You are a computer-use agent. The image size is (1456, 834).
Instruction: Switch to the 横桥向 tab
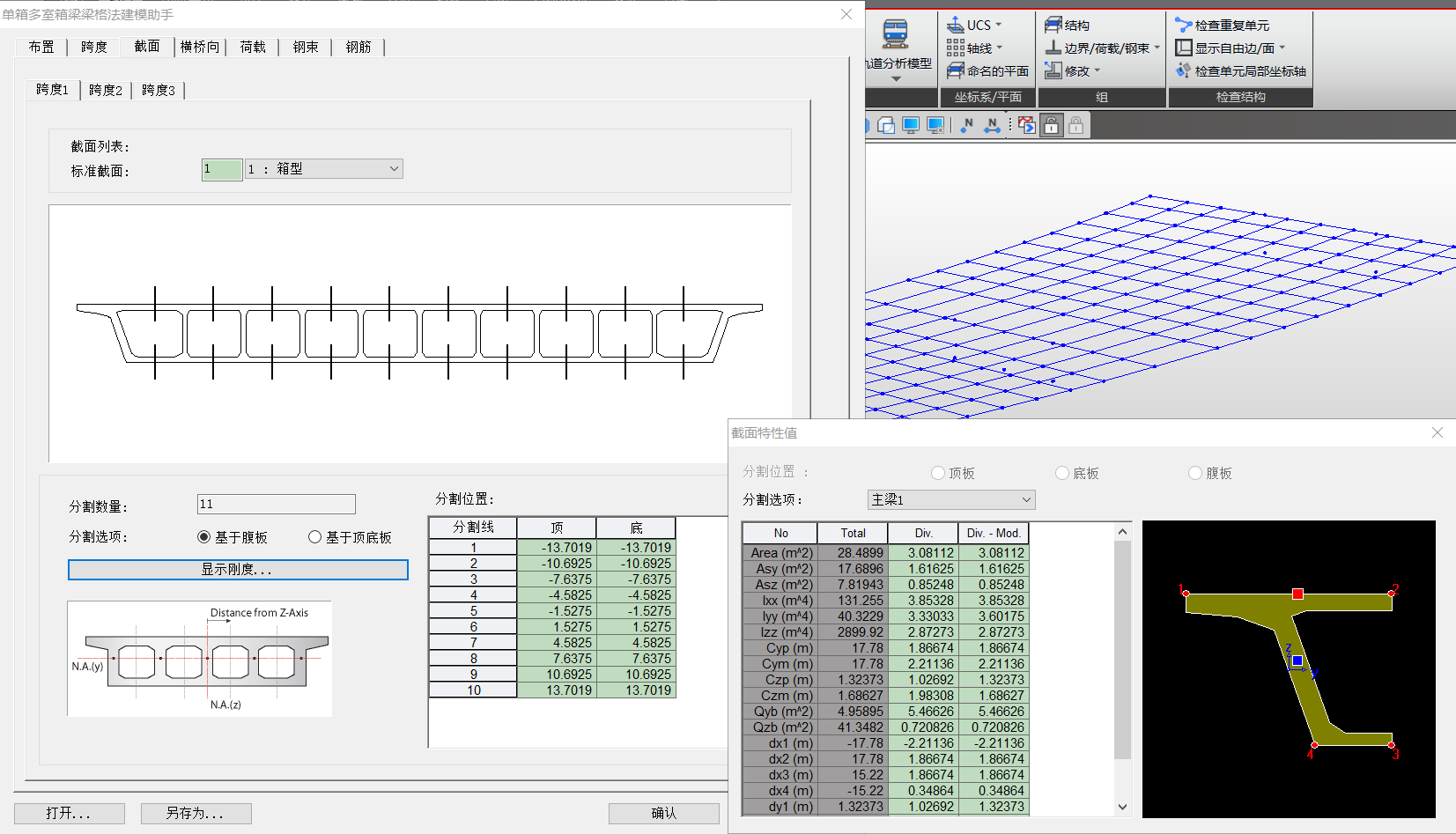click(x=200, y=47)
